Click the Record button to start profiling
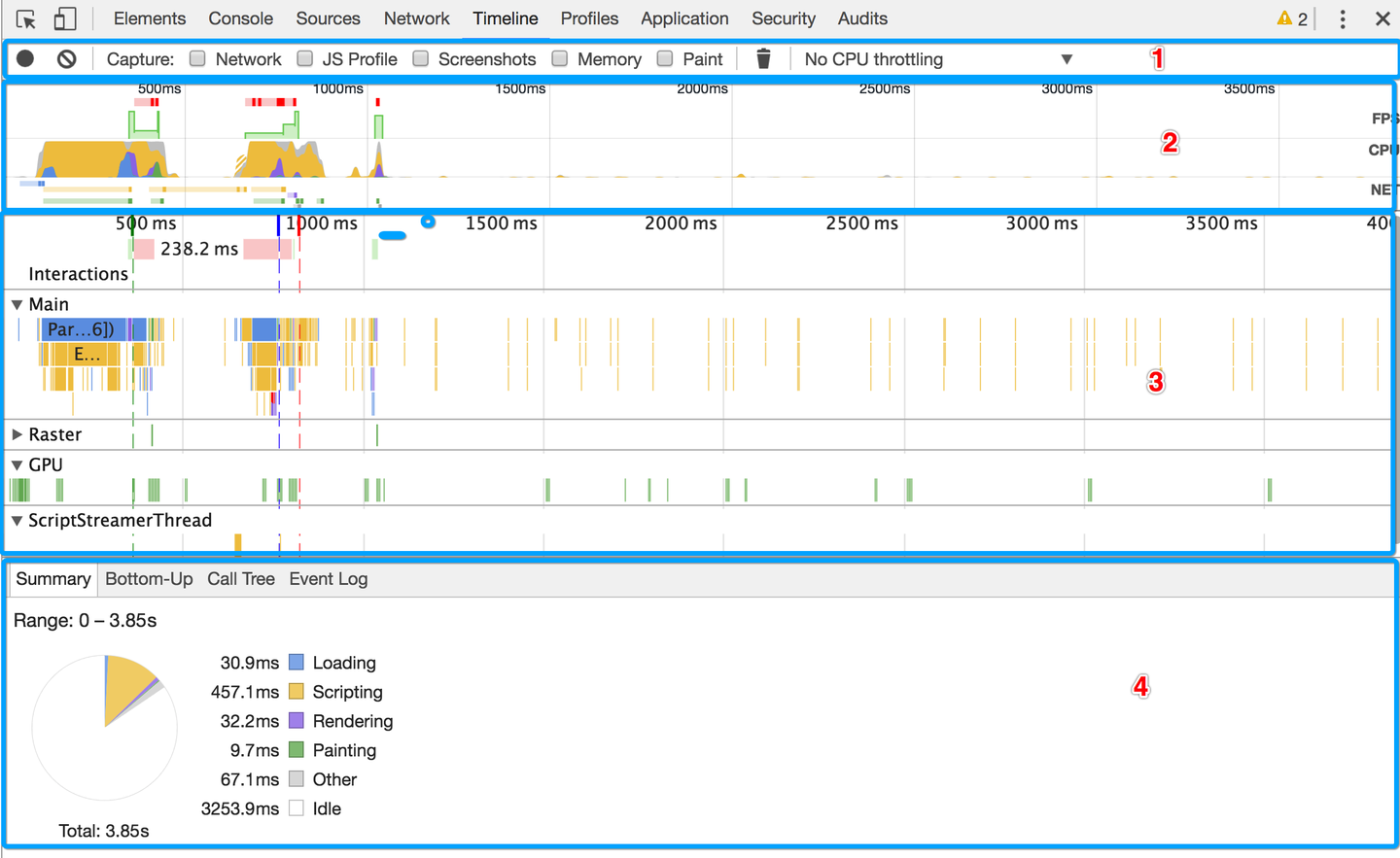Image resolution: width=1400 pixels, height=858 pixels. click(x=24, y=58)
